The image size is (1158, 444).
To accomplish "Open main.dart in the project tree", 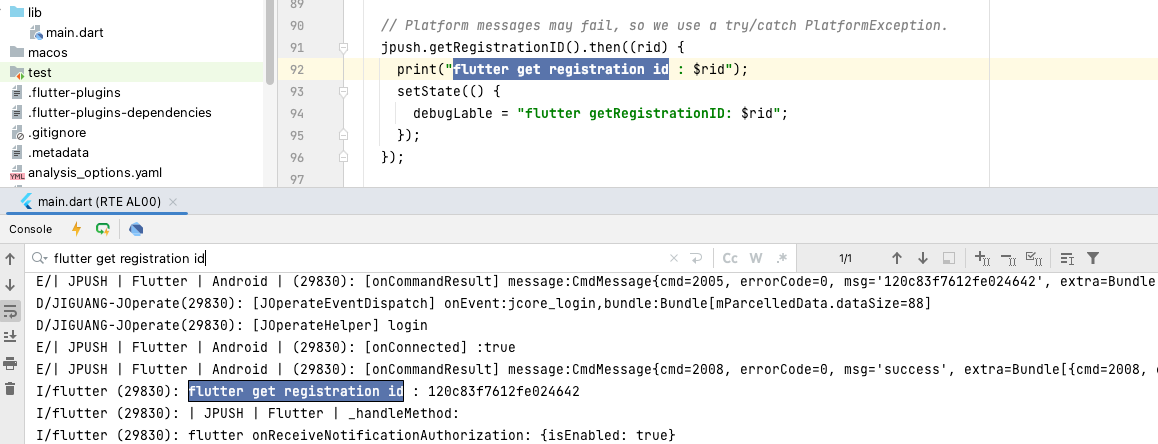I will pos(74,32).
